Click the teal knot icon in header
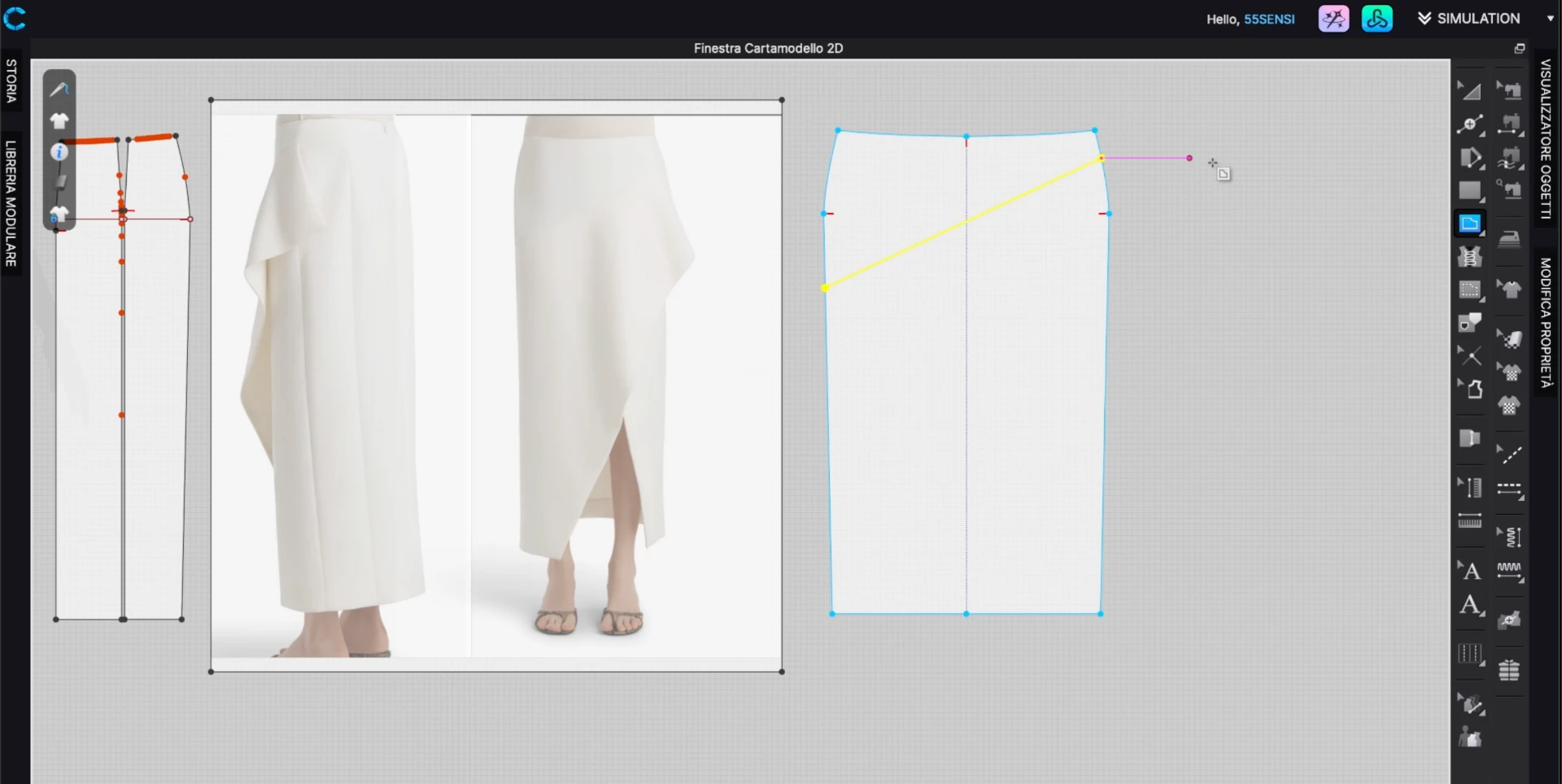 [x=1377, y=19]
